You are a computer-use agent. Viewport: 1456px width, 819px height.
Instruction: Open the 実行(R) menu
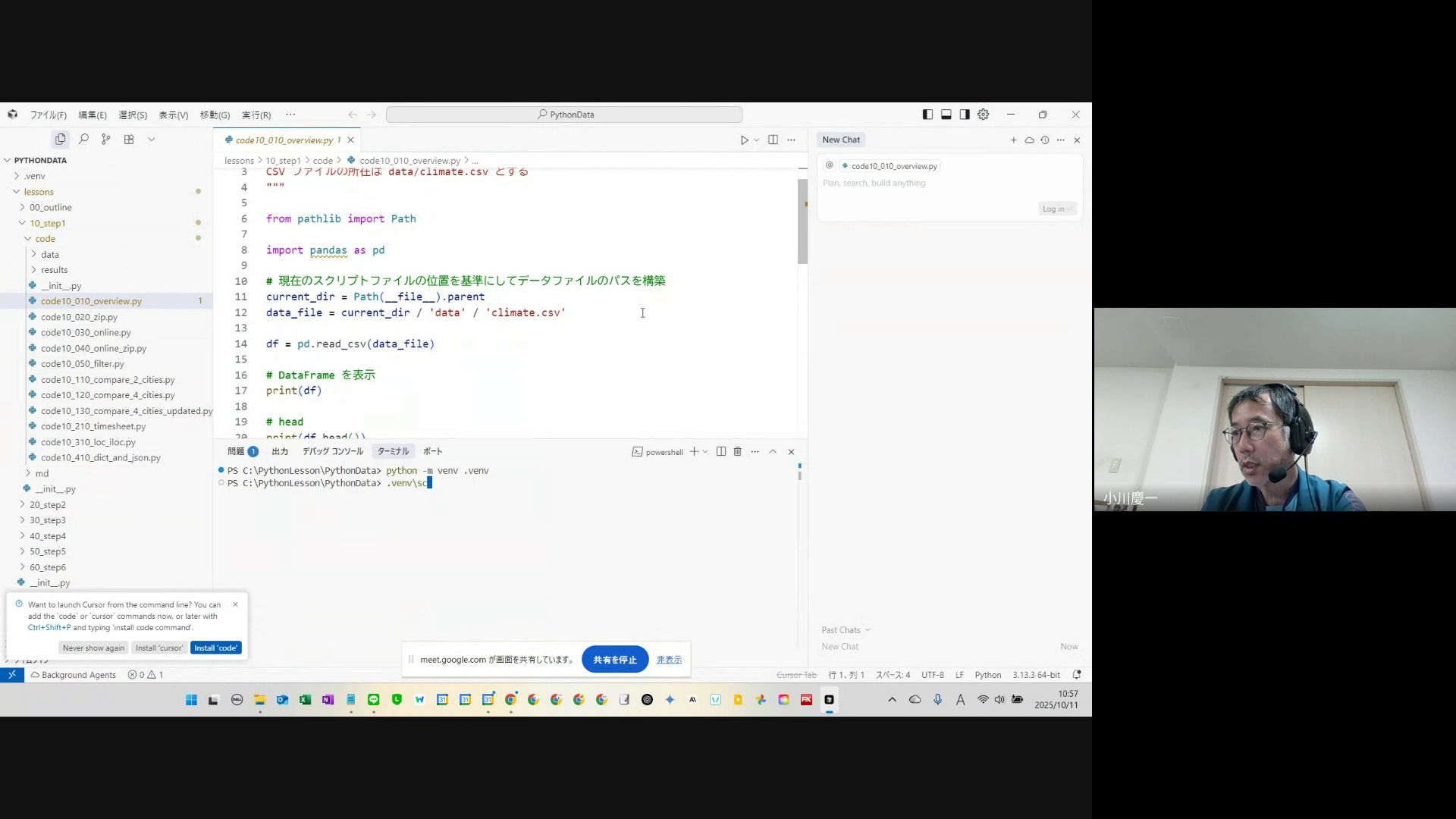(256, 115)
